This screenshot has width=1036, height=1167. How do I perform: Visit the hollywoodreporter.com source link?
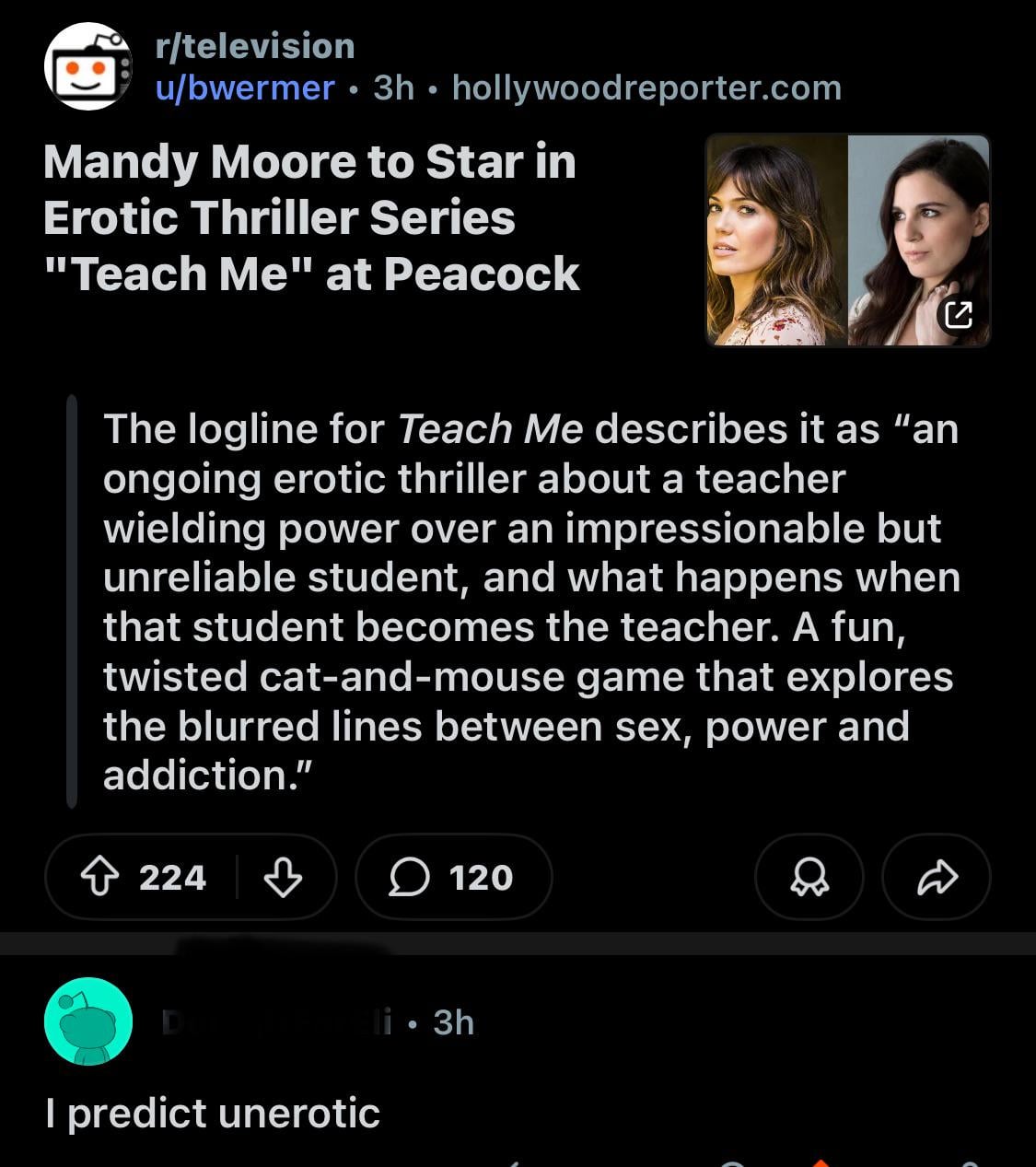pos(646,88)
